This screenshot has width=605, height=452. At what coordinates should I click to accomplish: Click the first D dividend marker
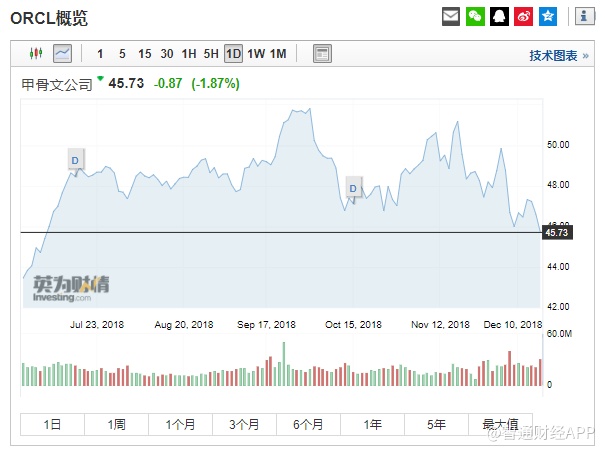point(75,159)
